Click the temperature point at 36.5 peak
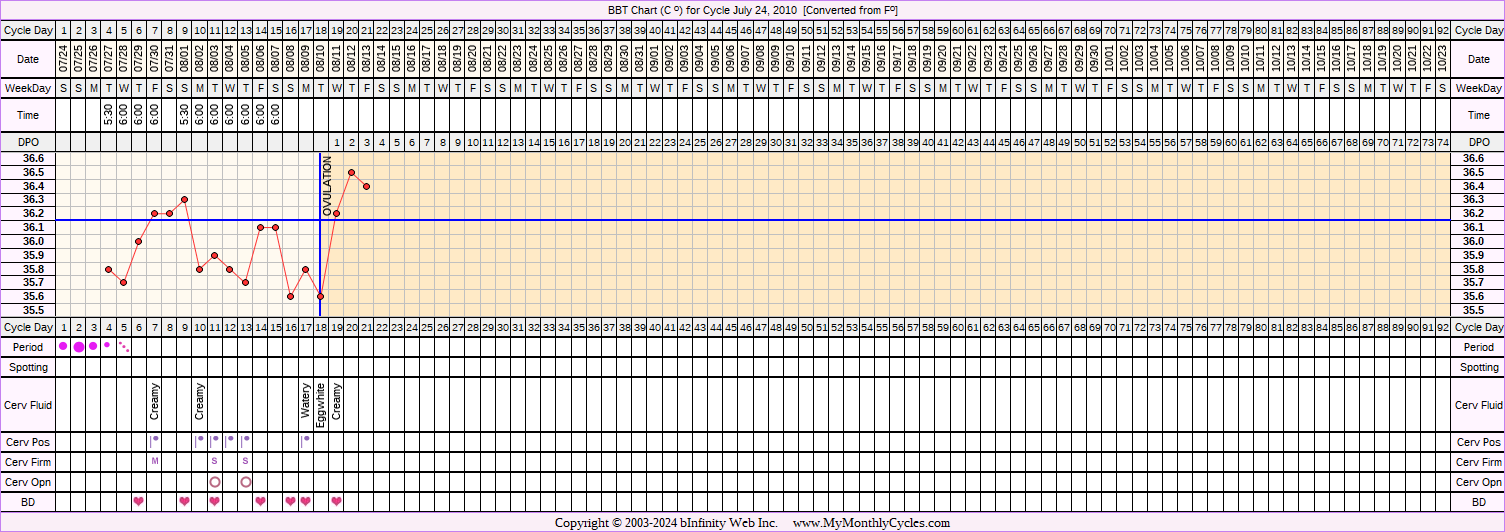 pos(351,172)
